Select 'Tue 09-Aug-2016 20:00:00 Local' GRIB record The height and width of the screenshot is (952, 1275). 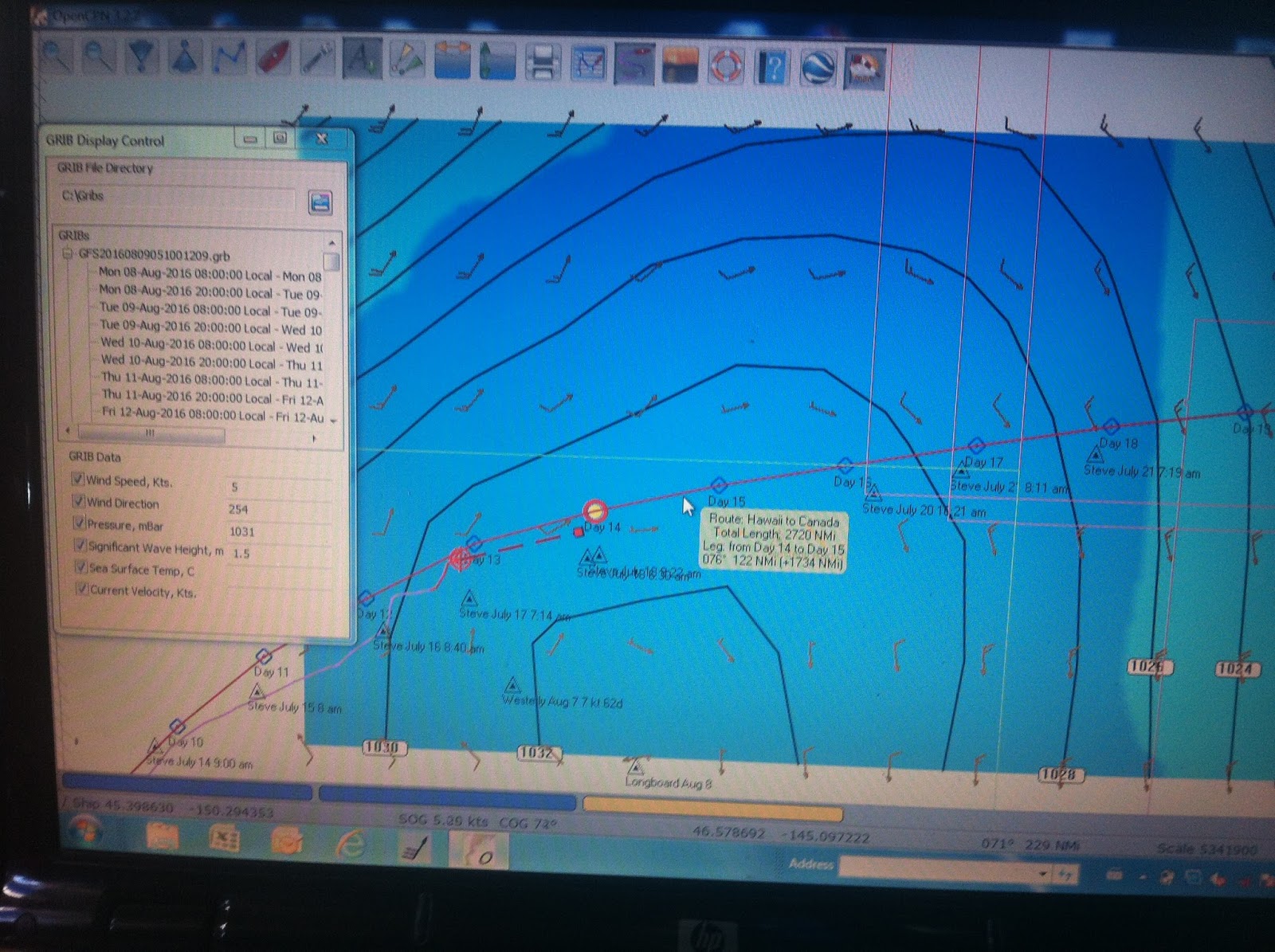211,328
